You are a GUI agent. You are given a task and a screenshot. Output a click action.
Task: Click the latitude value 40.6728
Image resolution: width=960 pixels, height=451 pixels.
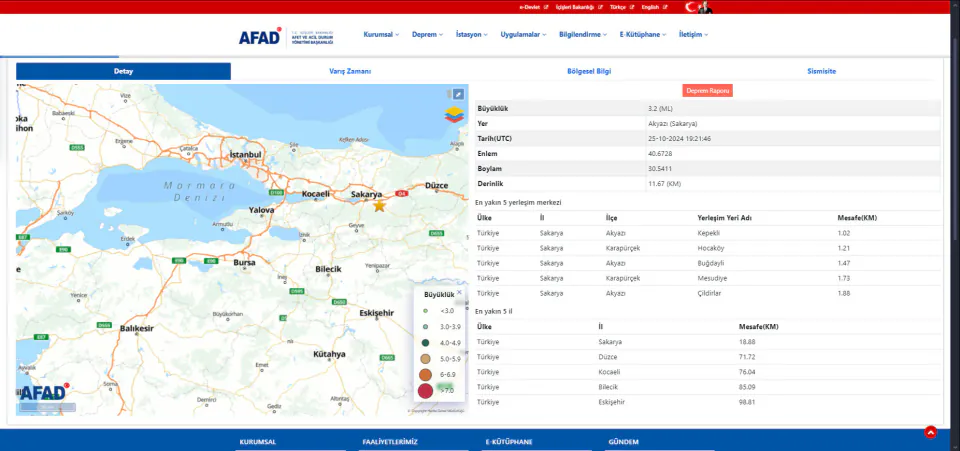[659, 154]
